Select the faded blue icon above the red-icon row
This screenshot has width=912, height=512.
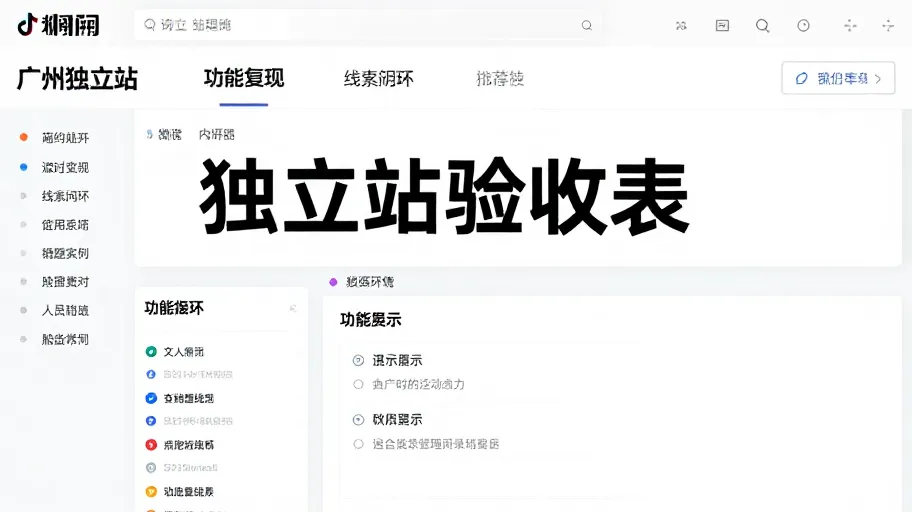[x=151, y=421]
